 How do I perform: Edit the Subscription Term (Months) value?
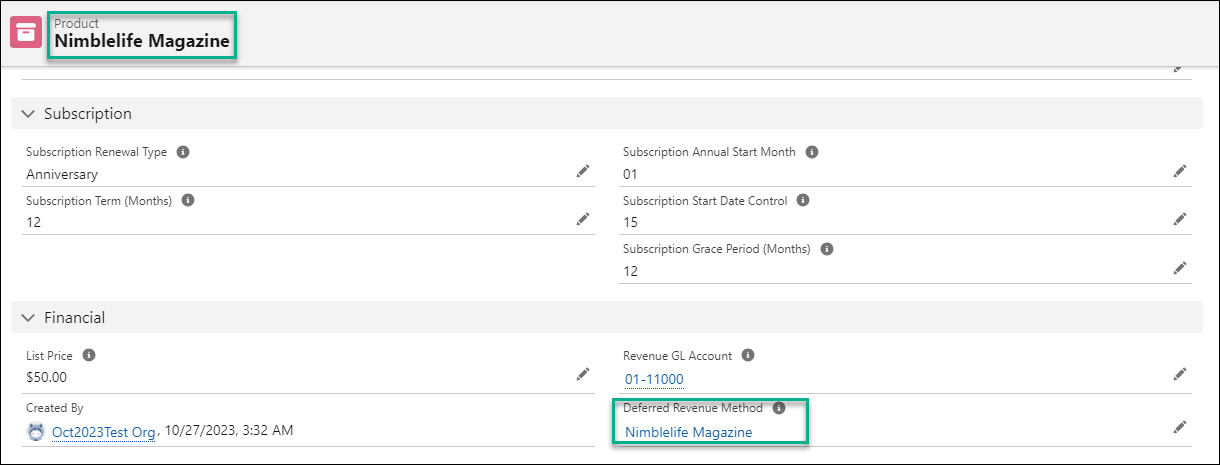(583, 220)
